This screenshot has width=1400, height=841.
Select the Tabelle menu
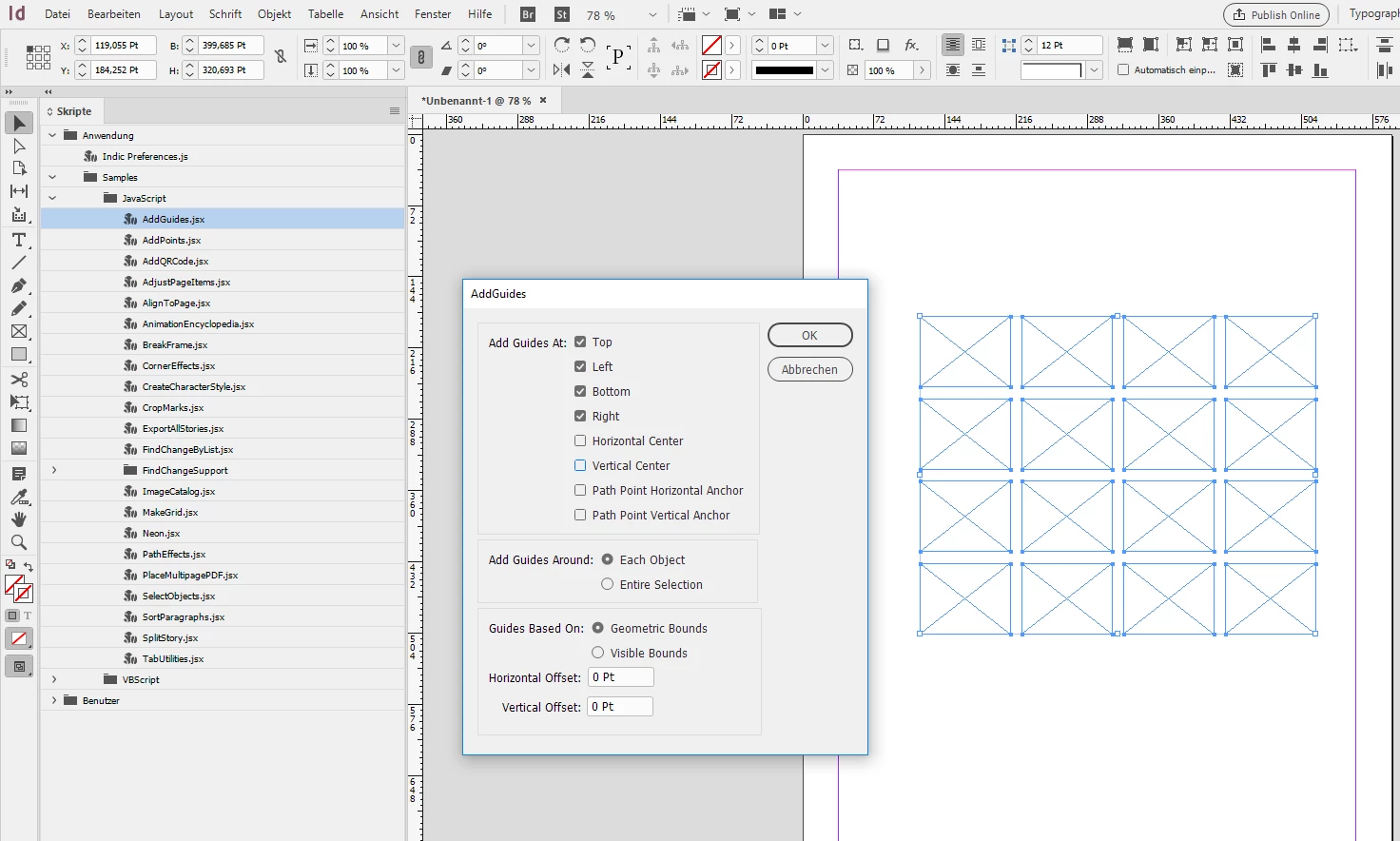[x=325, y=14]
